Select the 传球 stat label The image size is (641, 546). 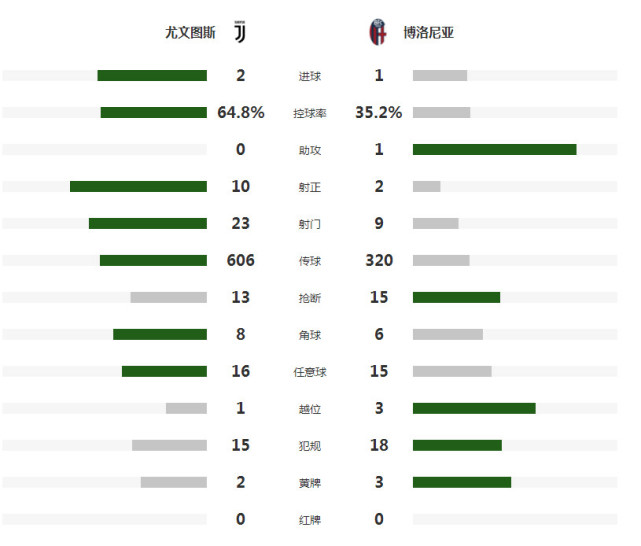[310, 261]
